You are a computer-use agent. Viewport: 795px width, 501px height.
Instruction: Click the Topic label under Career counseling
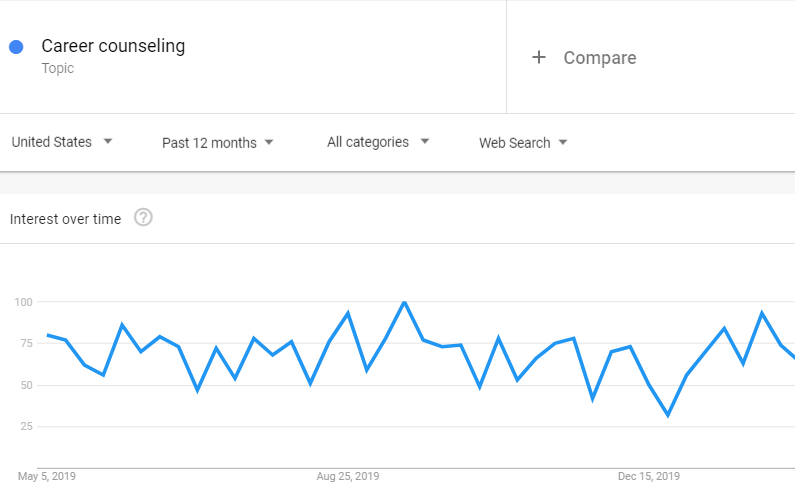[58, 68]
